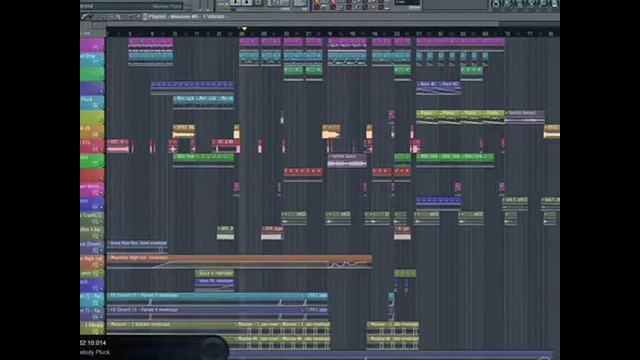Toggle mute LED on the teal 'Drop' track
Image resolution: width=640 pixels, height=360 pixels.
(x=101, y=62)
